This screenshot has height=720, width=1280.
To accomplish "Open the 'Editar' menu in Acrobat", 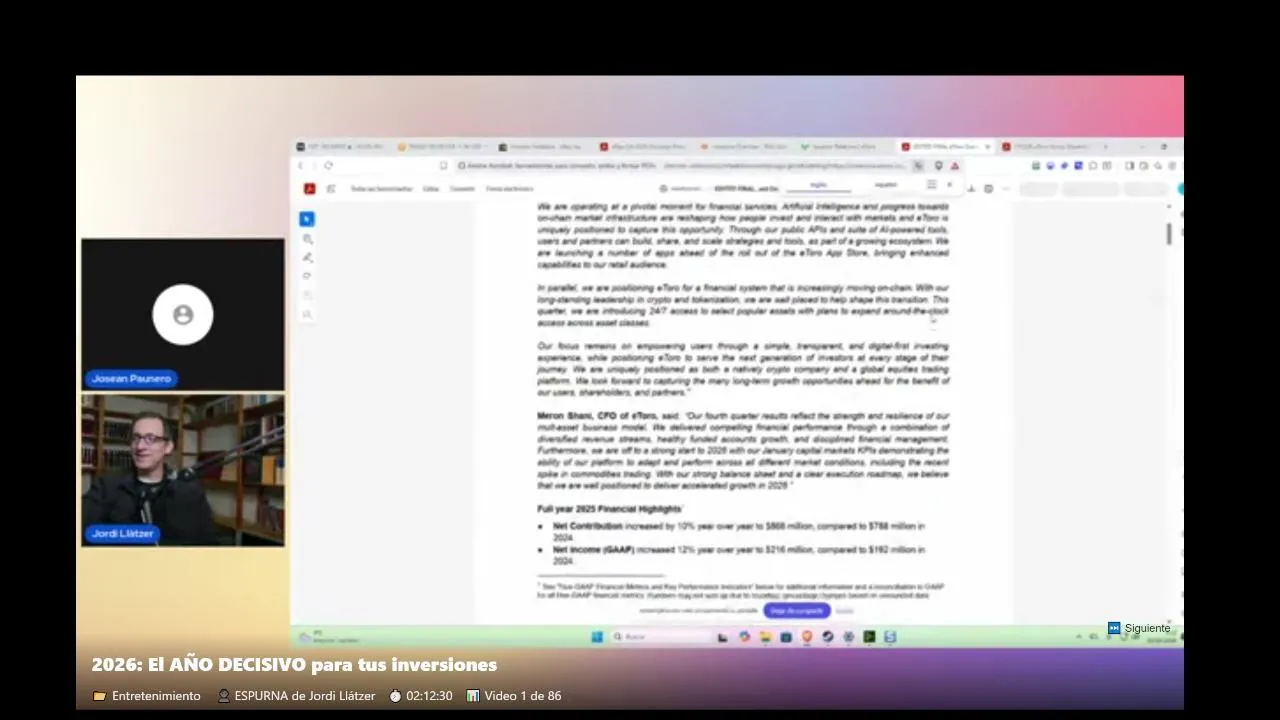I will [x=431, y=189].
